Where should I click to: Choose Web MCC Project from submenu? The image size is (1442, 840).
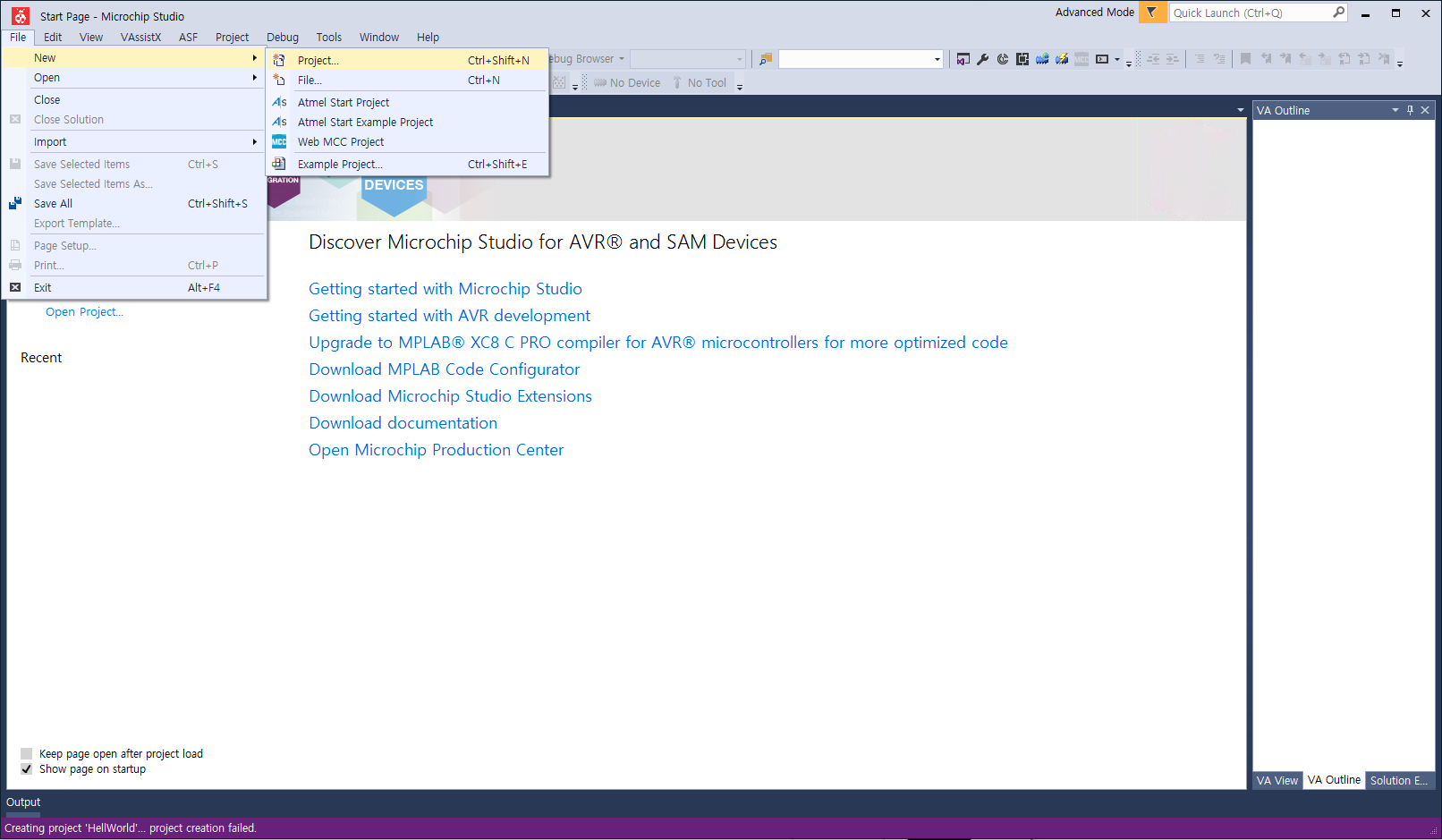pyautogui.click(x=408, y=141)
